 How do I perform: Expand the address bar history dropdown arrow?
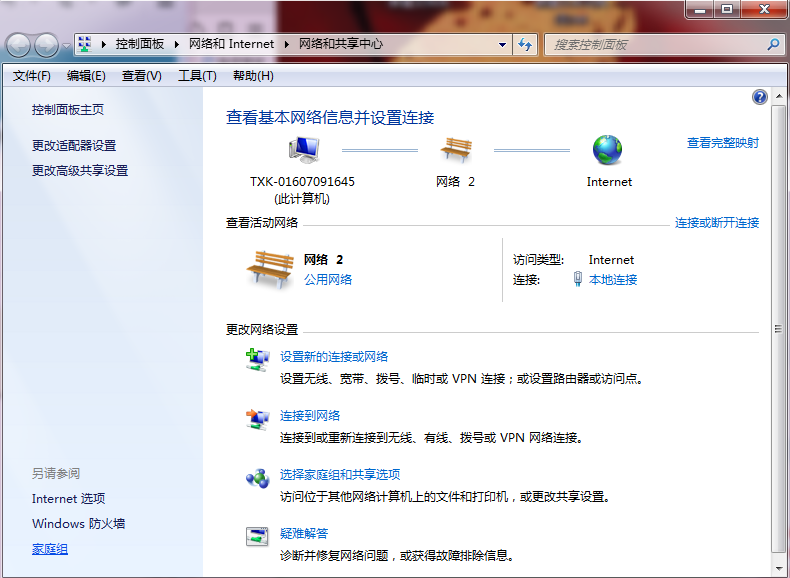pos(503,45)
